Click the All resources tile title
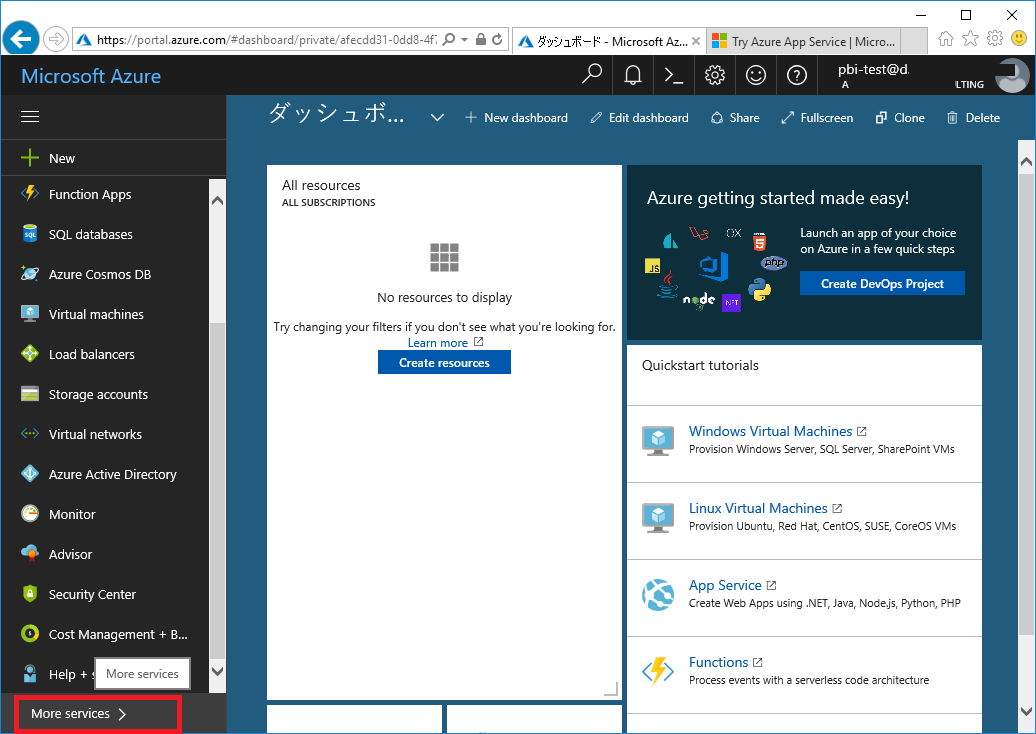Viewport: 1036px width, 734px height. (x=321, y=185)
